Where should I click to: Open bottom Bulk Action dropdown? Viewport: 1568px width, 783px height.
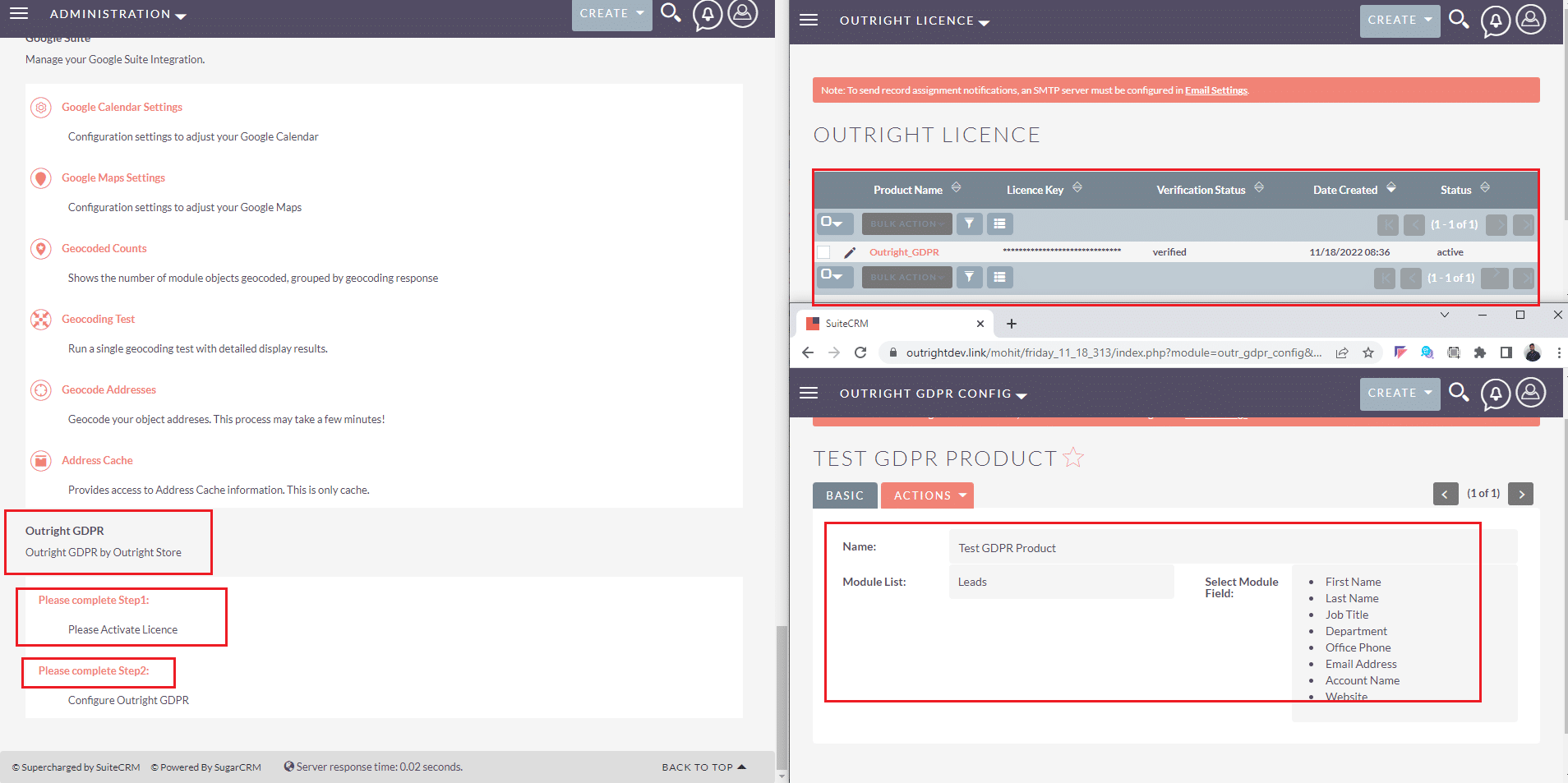tap(906, 277)
